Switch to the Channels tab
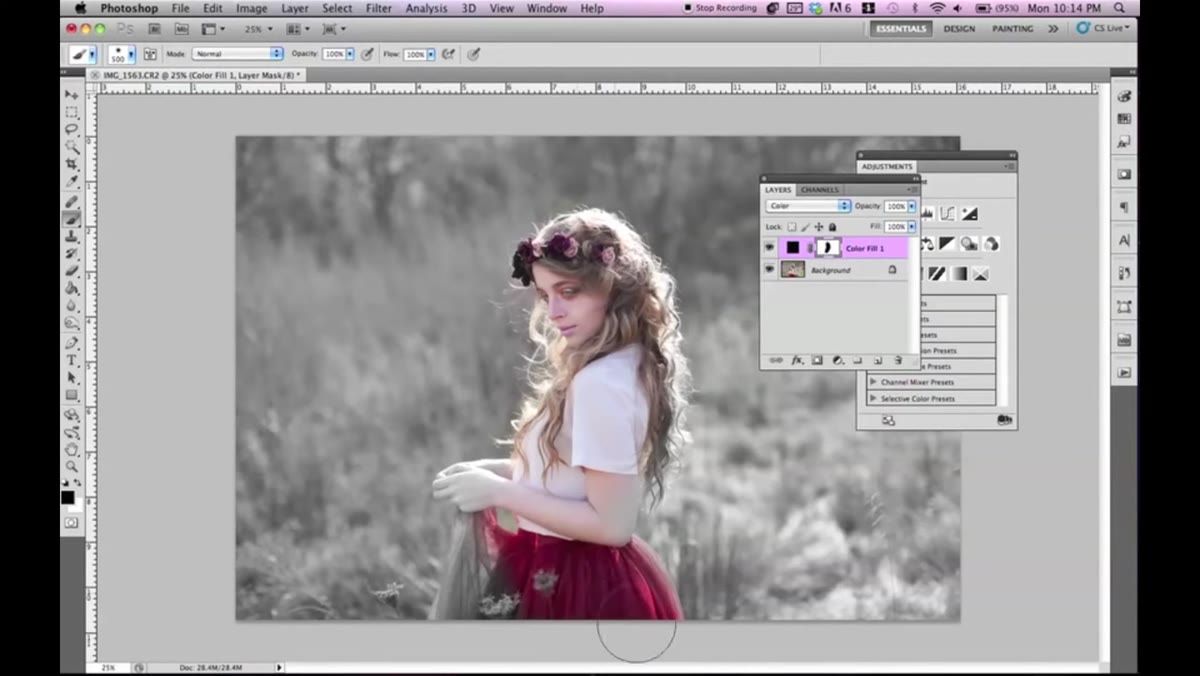1200x676 pixels. pos(820,190)
